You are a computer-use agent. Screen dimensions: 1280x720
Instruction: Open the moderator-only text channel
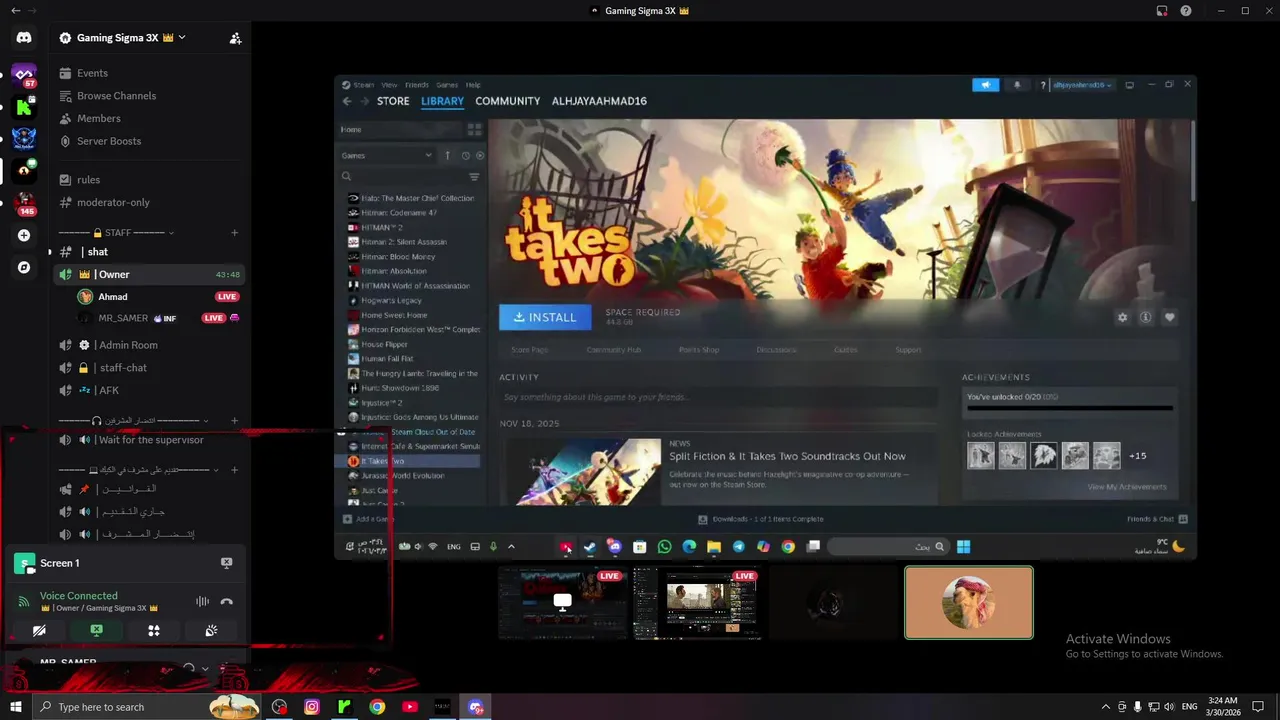pyautogui.click(x=113, y=202)
